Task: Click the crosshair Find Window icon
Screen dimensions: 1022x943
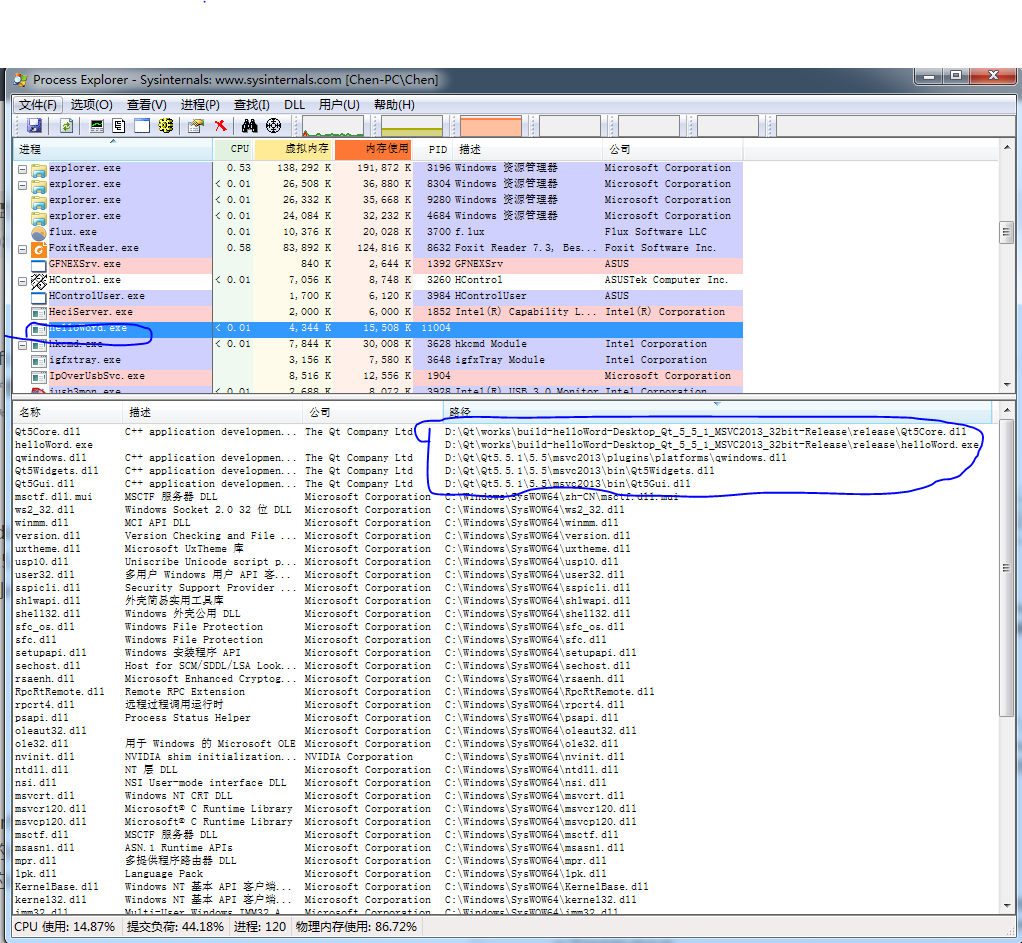Action: click(273, 126)
